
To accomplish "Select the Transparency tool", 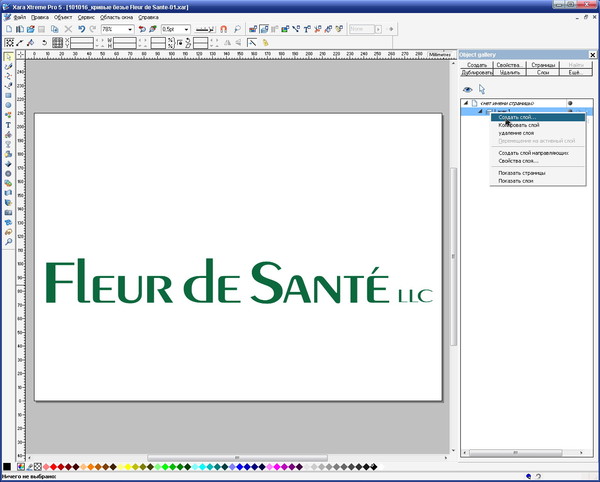I will [x=8, y=144].
